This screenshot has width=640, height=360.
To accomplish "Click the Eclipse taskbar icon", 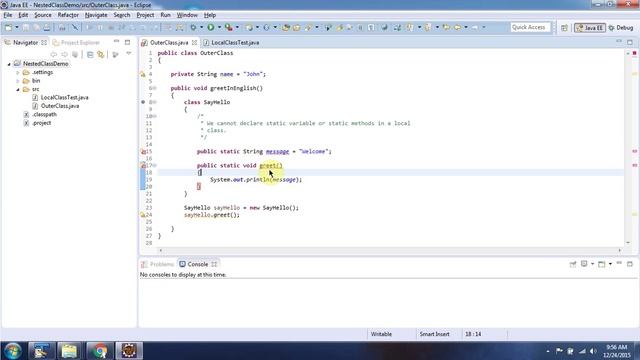I will 129,351.
